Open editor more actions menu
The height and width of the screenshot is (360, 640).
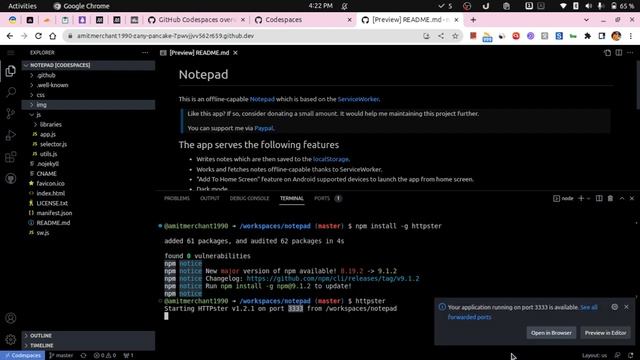pyautogui.click(x=630, y=53)
